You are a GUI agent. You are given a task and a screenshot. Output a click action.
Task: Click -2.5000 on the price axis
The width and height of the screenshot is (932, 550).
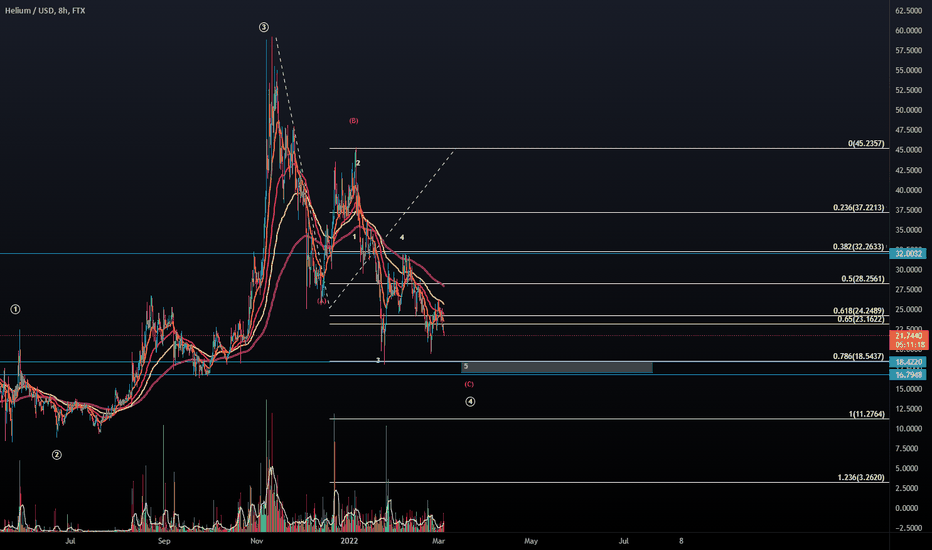pyautogui.click(x=909, y=529)
